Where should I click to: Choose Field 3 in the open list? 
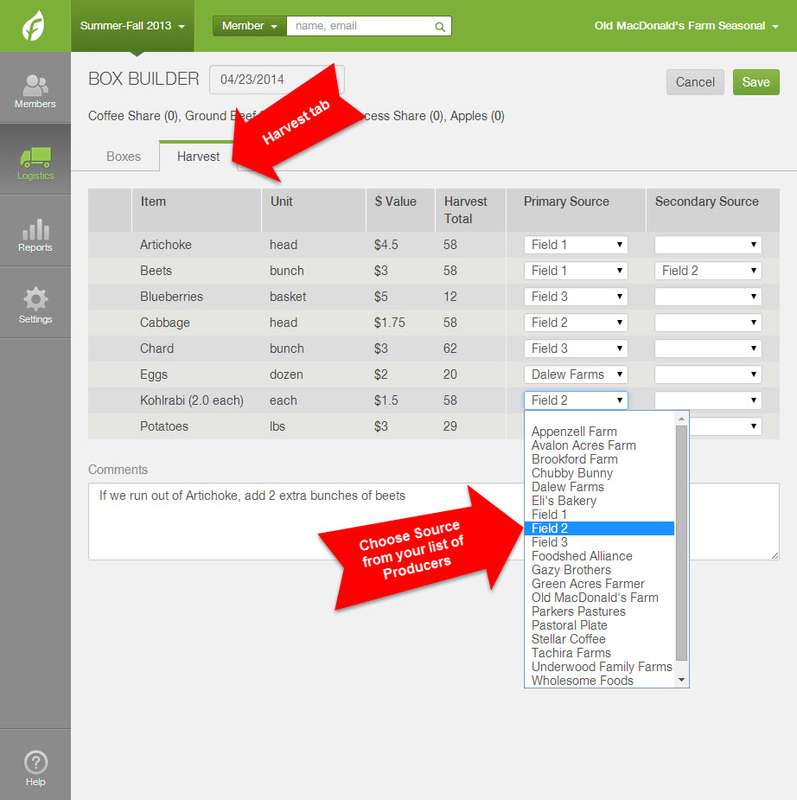(600, 542)
